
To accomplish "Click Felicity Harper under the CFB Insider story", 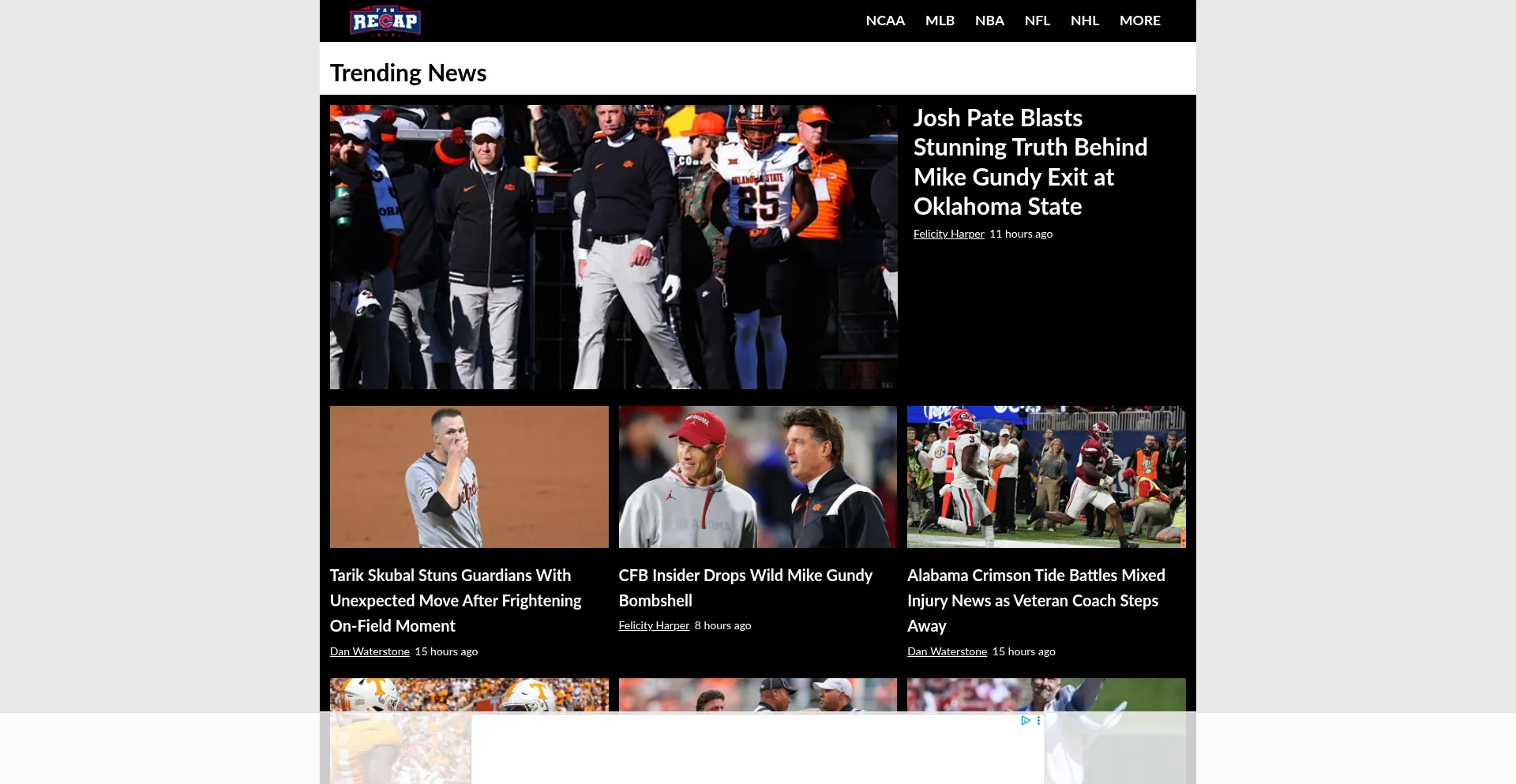I will tap(654, 625).
